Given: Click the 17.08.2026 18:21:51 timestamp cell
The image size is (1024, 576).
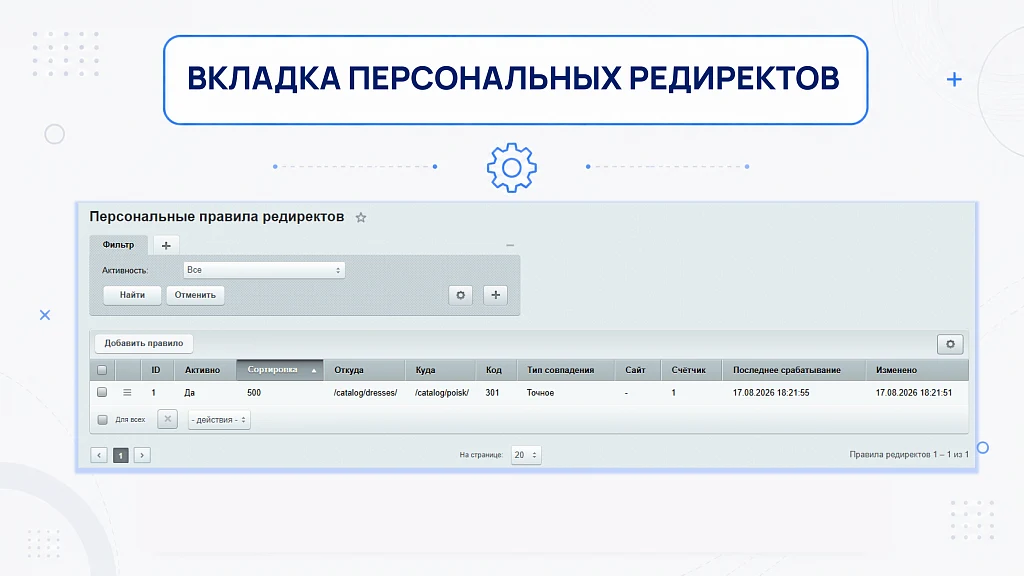Looking at the screenshot, I should [914, 393].
